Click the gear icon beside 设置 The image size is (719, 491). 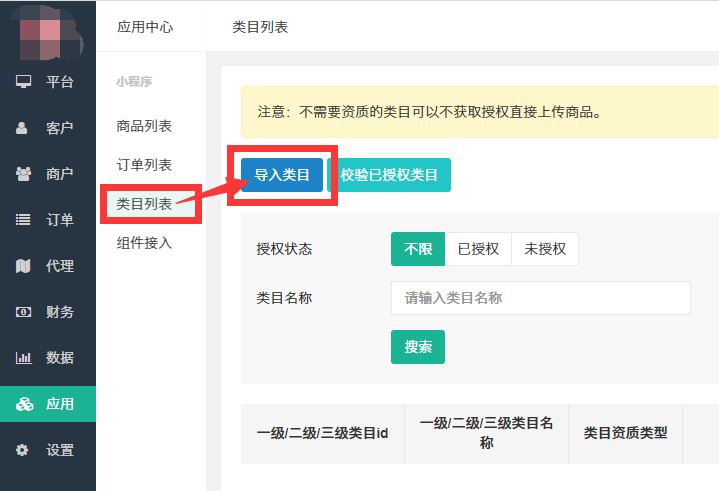22,450
